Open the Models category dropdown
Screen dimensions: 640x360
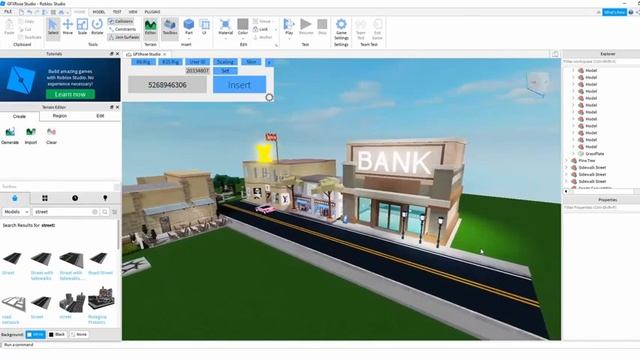pos(16,212)
